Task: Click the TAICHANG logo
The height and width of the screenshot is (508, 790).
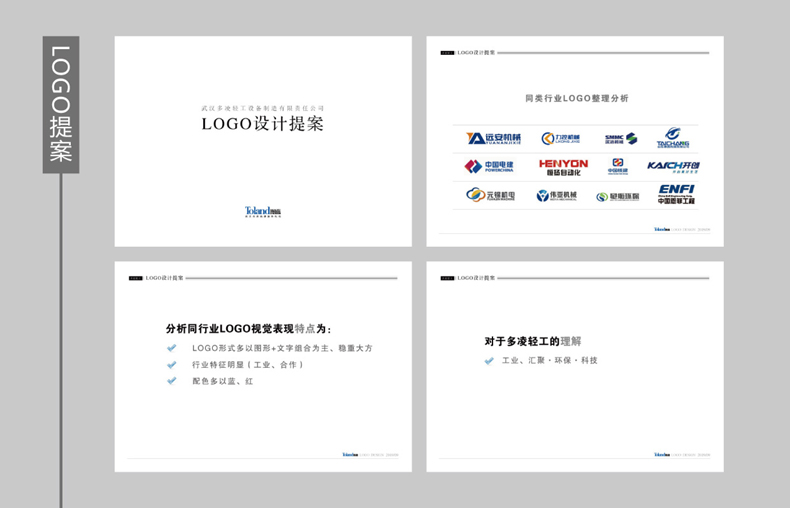Action: (x=673, y=138)
